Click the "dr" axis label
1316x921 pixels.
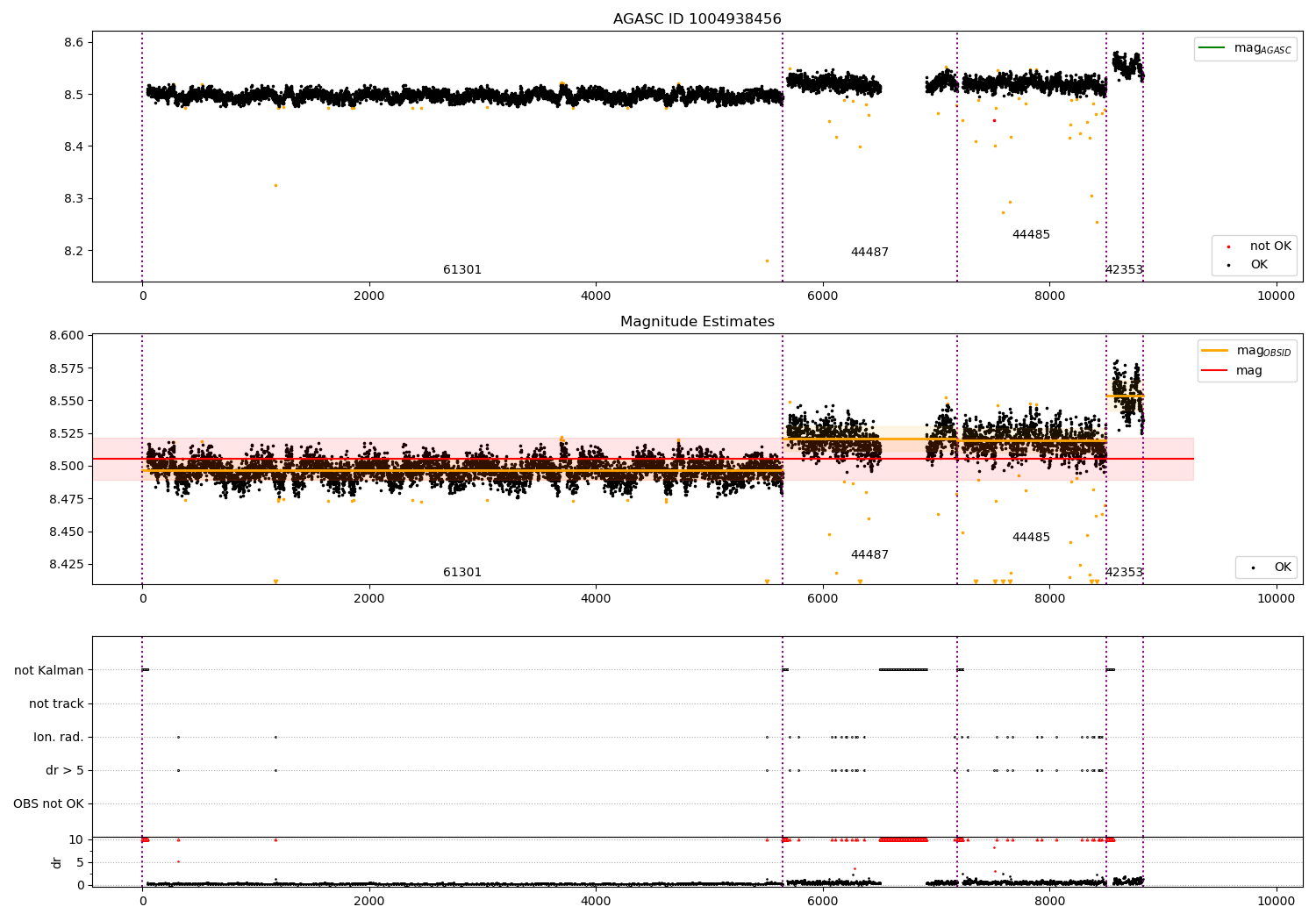pos(56,862)
